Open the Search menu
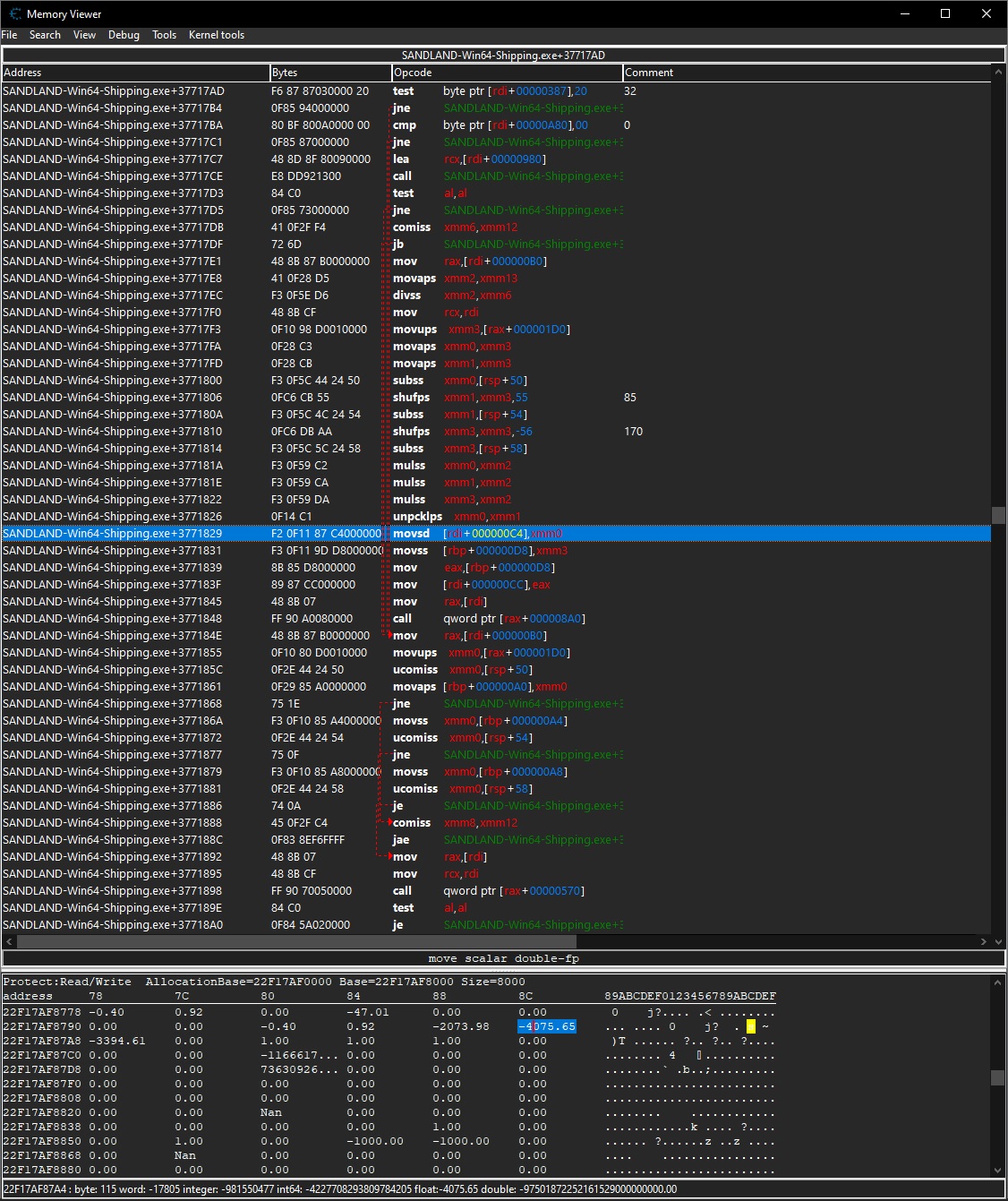 point(45,35)
